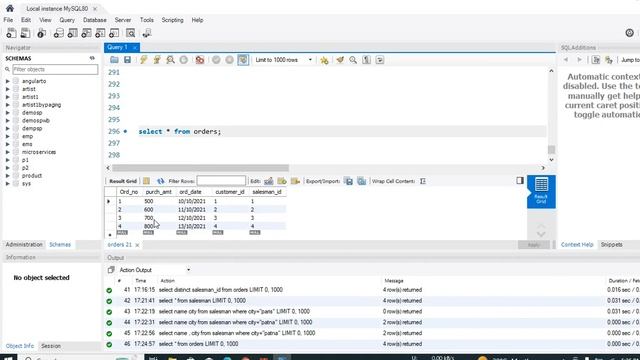Create a new SQL tab from main toolbar

tap(11, 33)
